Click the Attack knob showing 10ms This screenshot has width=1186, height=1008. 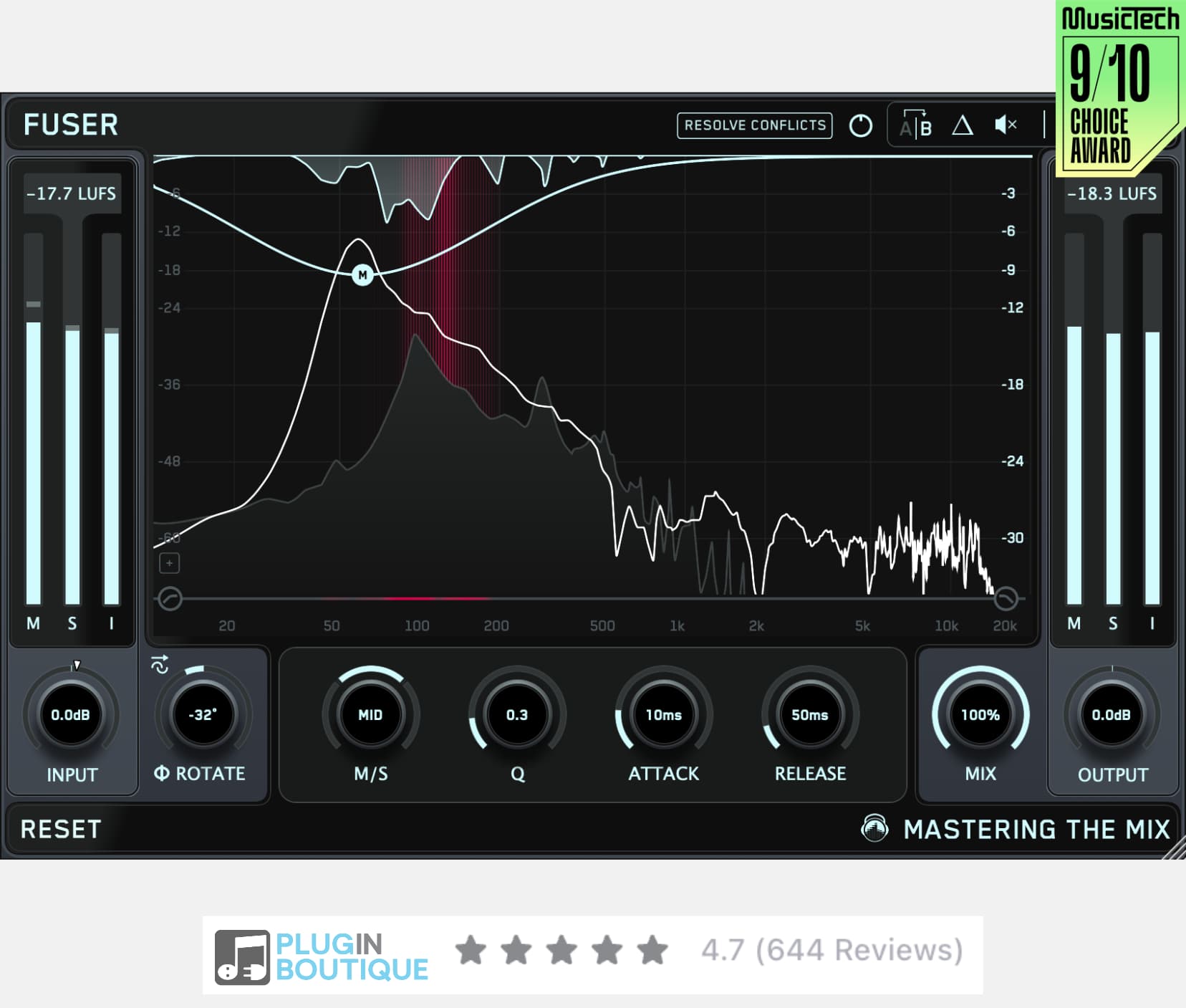664,715
